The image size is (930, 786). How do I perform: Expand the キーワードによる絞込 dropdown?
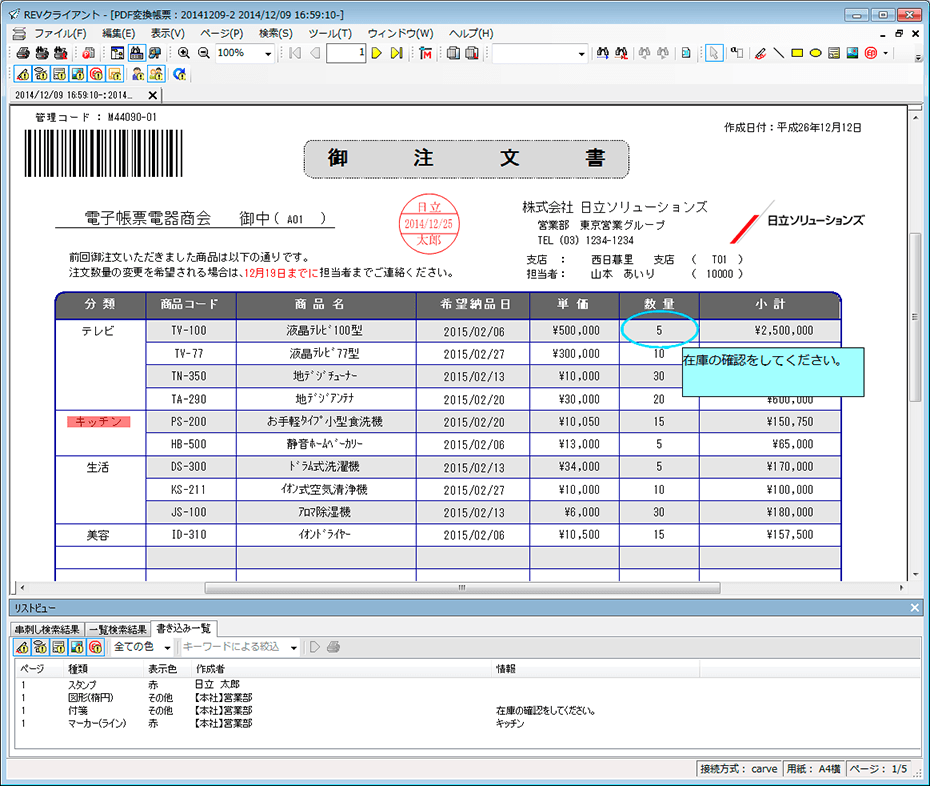pos(294,648)
